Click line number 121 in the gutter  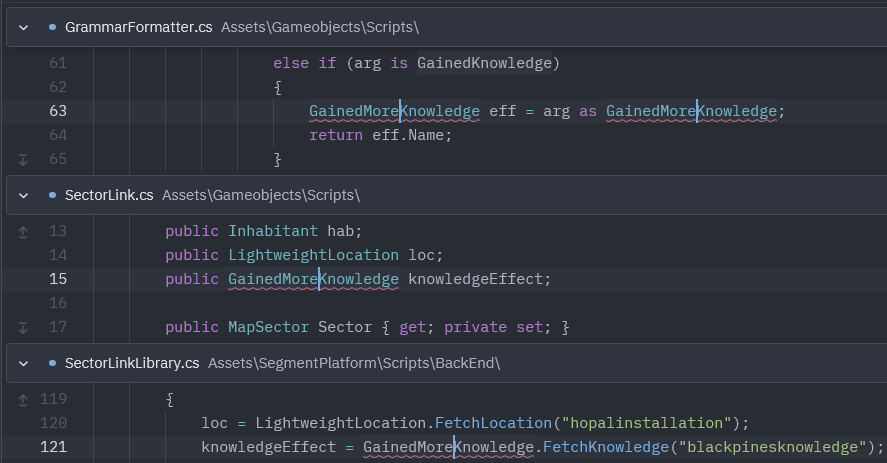[53, 447]
